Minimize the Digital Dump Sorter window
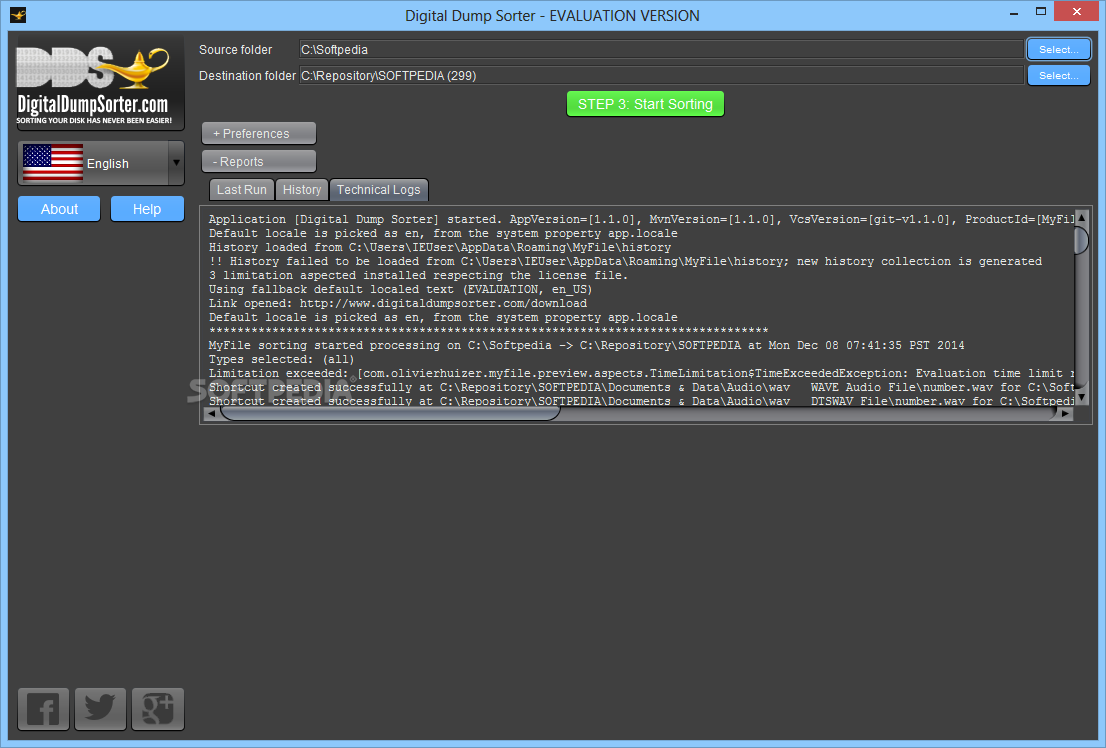 1014,13
